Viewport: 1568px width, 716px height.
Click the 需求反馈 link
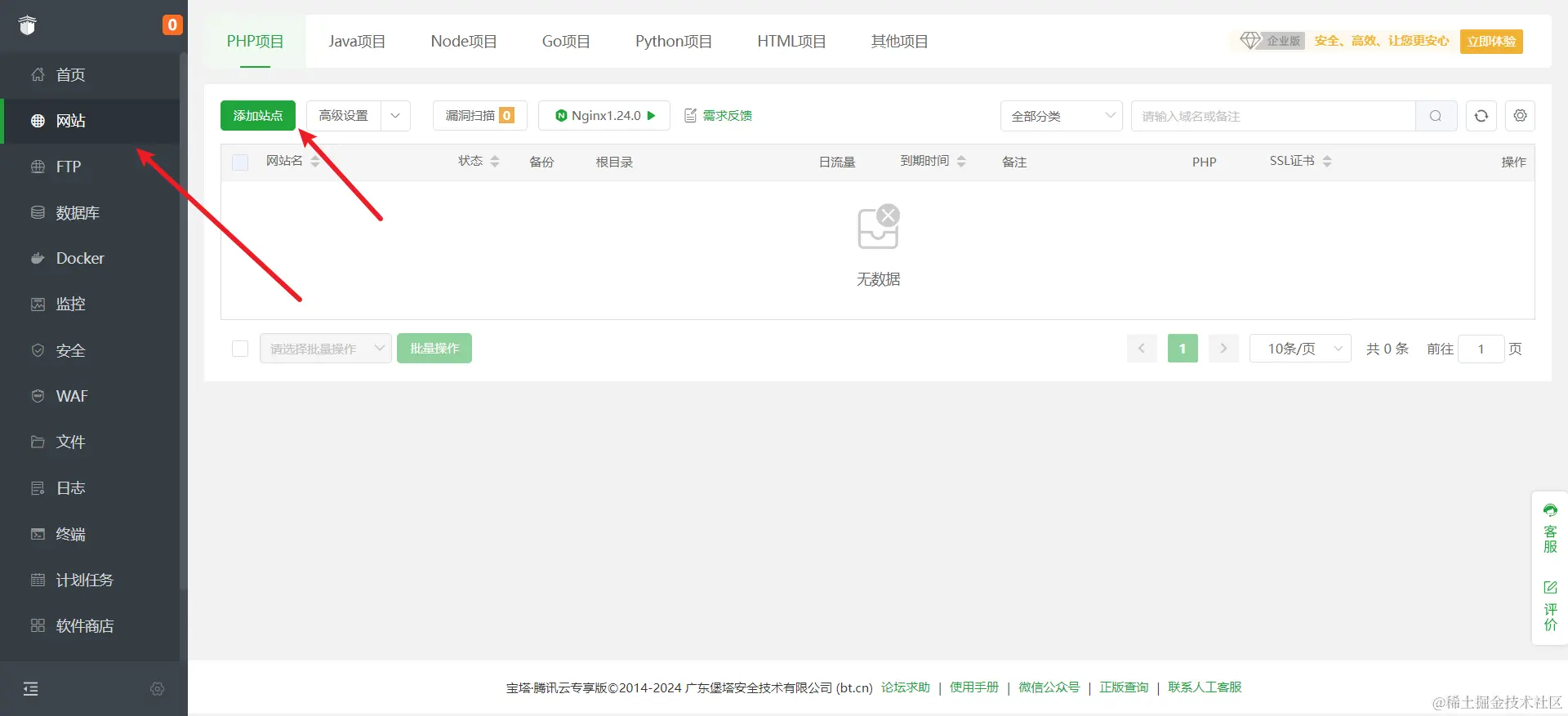tap(718, 116)
